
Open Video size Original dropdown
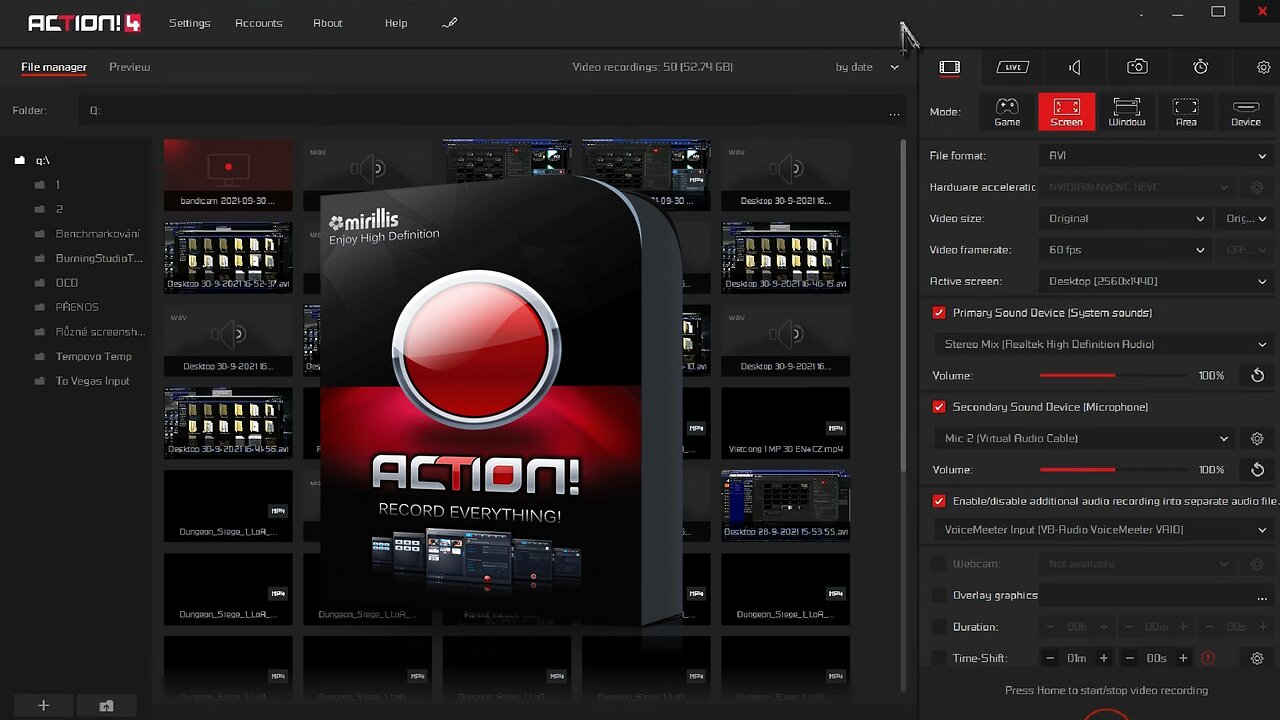click(1125, 218)
